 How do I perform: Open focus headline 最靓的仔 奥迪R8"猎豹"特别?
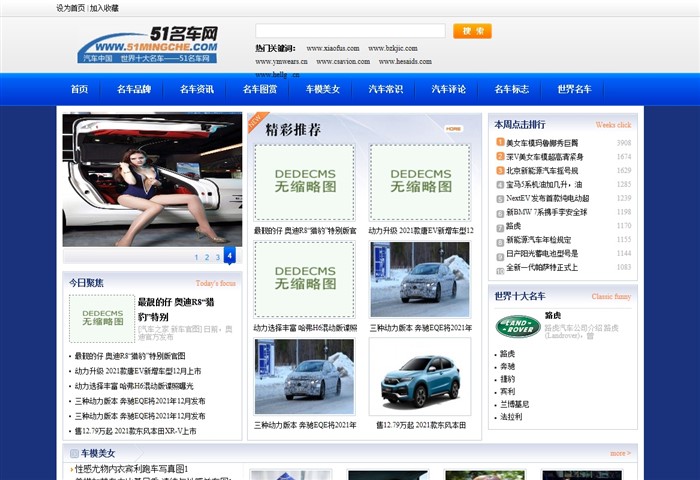click(176, 309)
